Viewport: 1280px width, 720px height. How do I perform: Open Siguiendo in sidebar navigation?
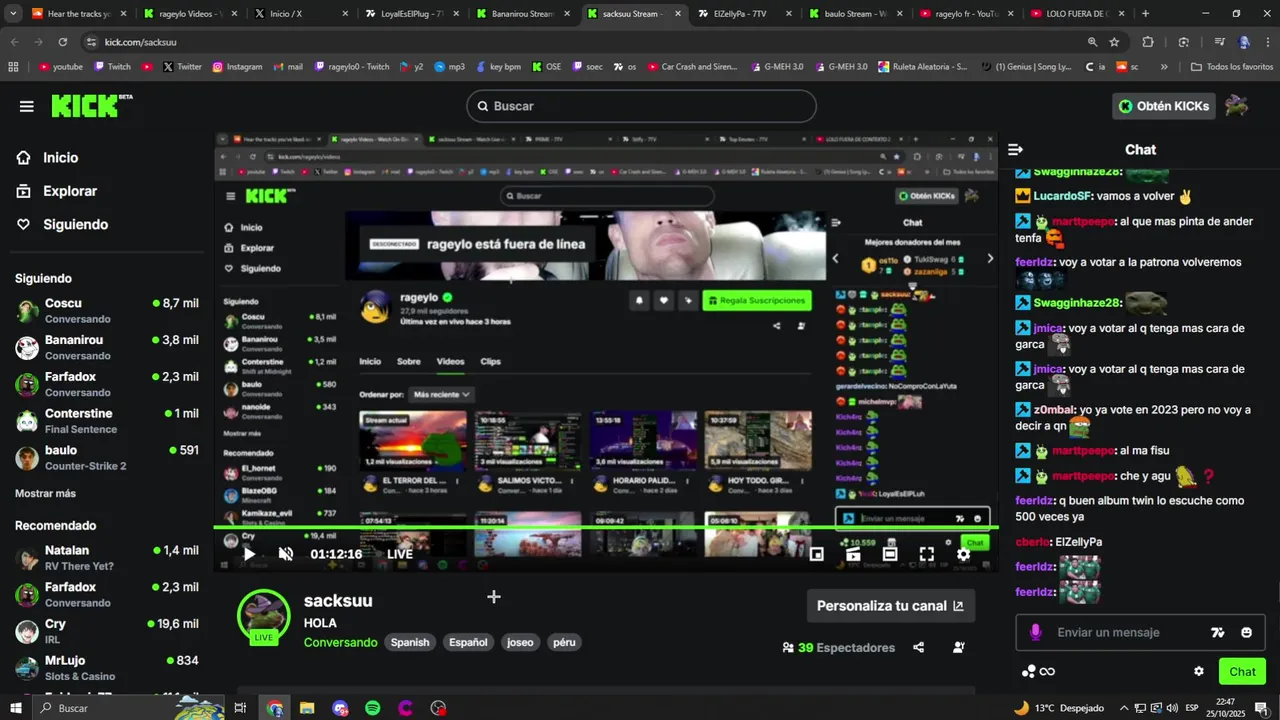pyautogui.click(x=75, y=224)
